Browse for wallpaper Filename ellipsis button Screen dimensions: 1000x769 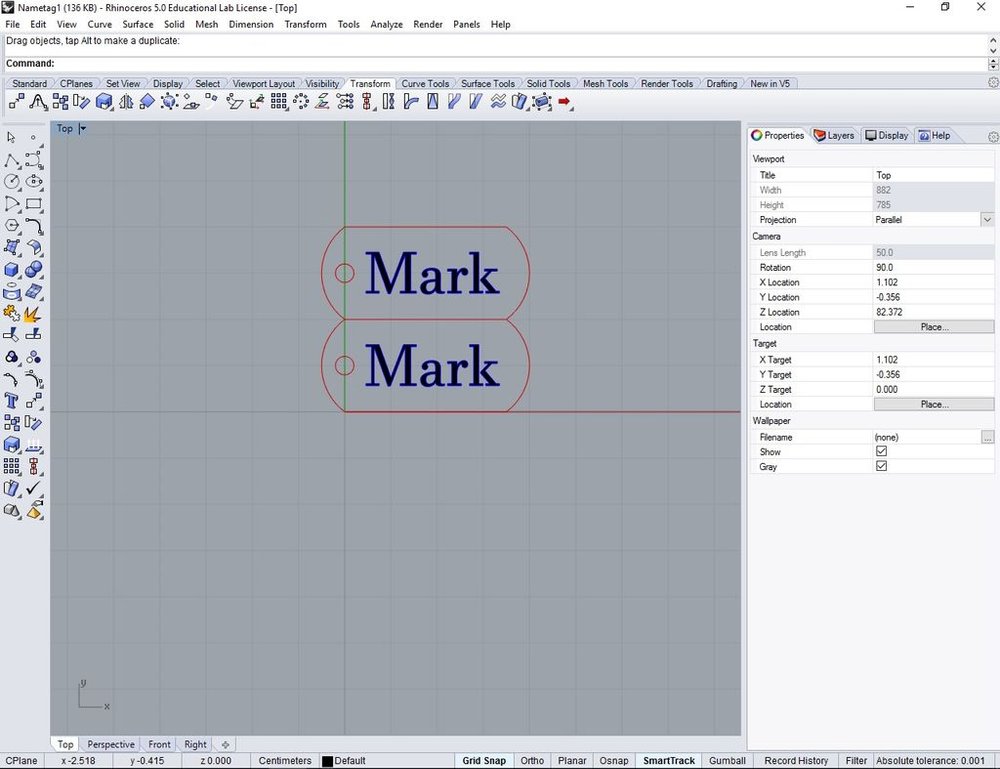coord(987,437)
